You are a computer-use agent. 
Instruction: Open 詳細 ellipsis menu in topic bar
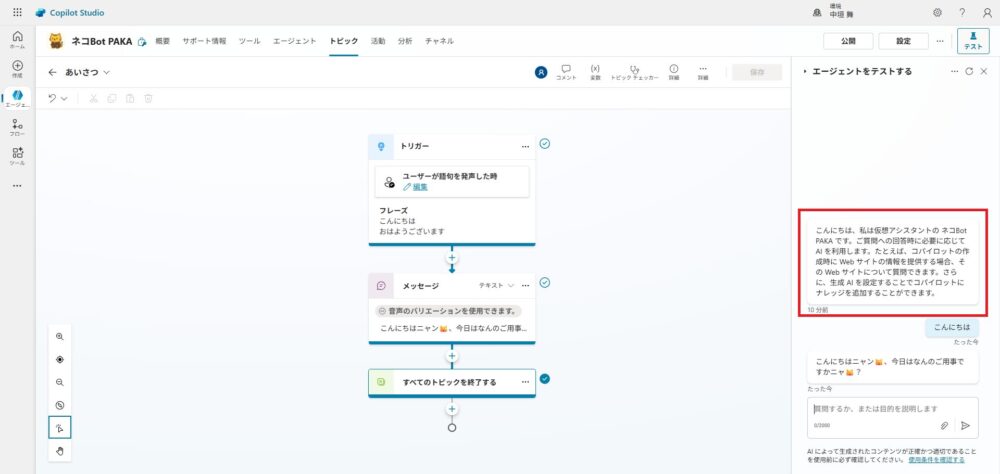click(703, 72)
